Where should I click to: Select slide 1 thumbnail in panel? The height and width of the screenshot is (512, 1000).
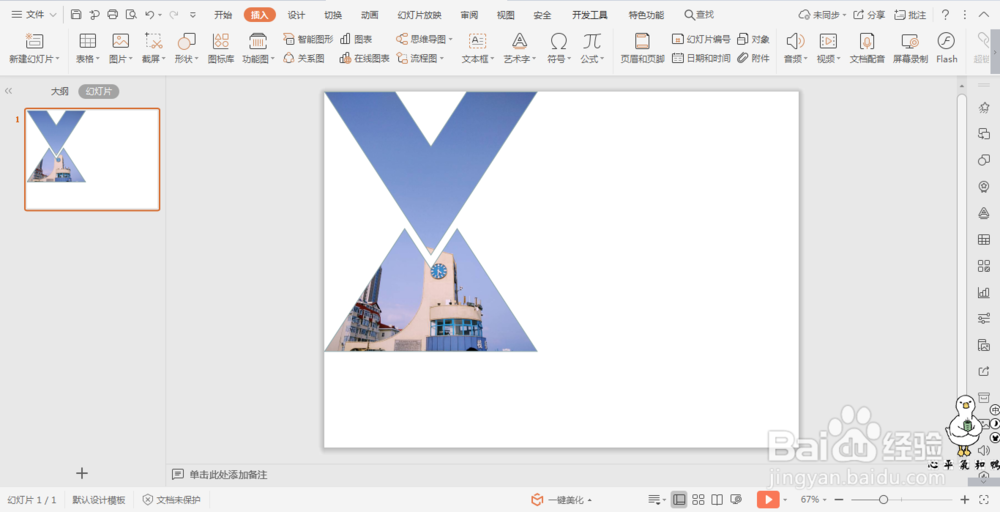pyautogui.click(x=92, y=159)
